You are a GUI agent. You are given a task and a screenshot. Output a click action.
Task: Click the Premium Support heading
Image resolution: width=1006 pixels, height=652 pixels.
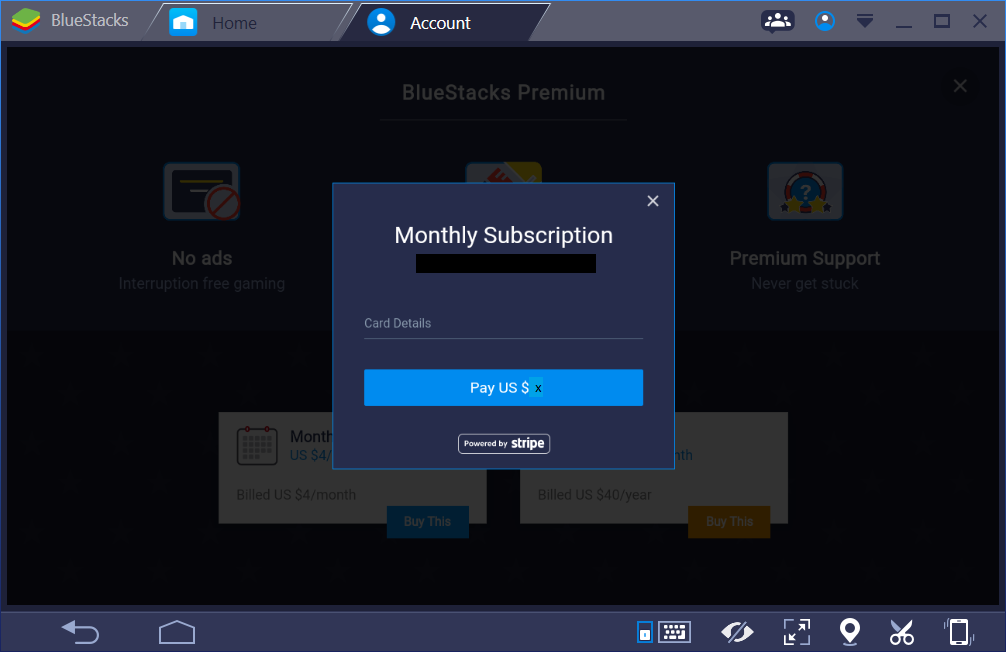click(805, 259)
